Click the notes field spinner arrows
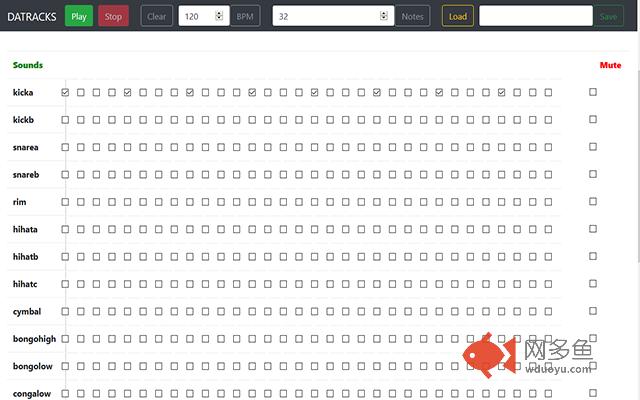Image resolution: width=640 pixels, height=400 pixels. [384, 16]
